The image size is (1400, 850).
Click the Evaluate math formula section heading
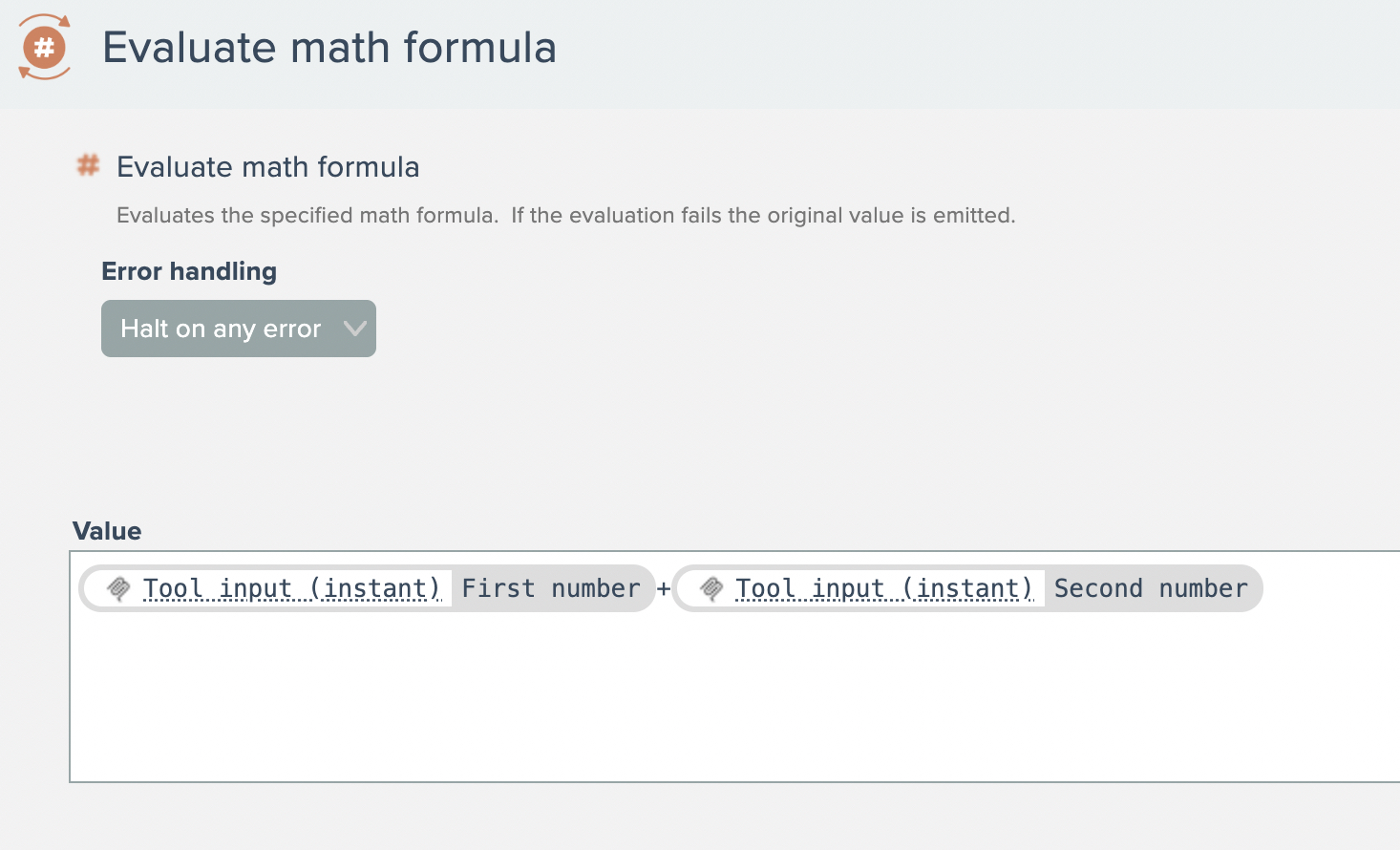coord(267,167)
